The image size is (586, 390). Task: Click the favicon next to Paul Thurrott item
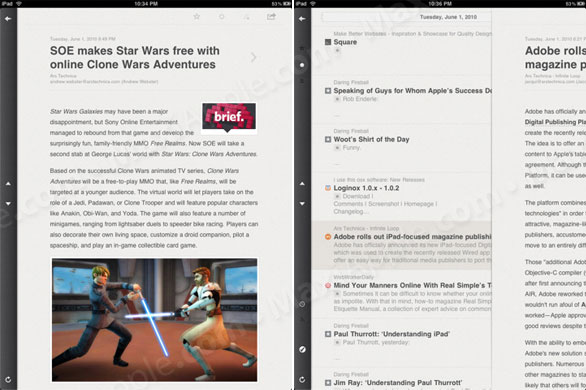point(328,334)
